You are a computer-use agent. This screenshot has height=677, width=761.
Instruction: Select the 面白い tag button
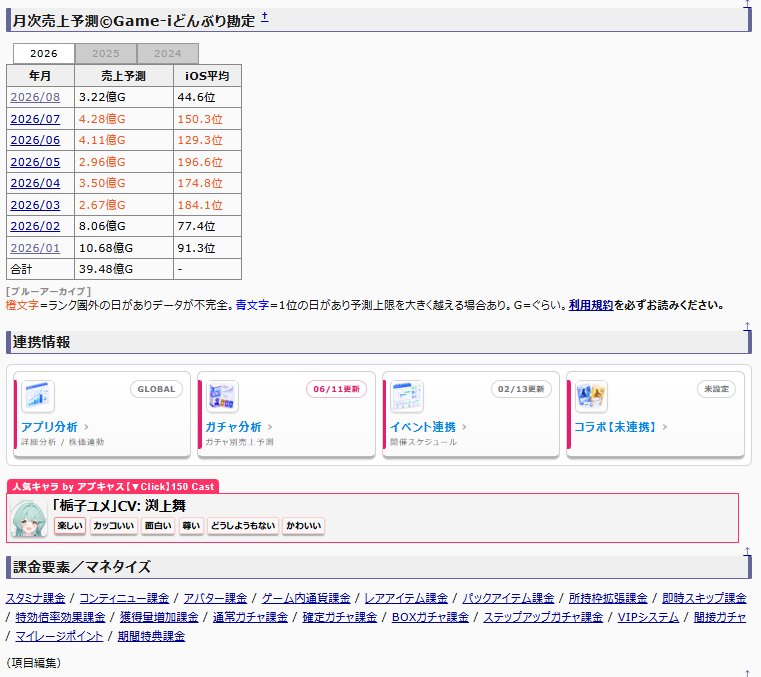[158, 526]
